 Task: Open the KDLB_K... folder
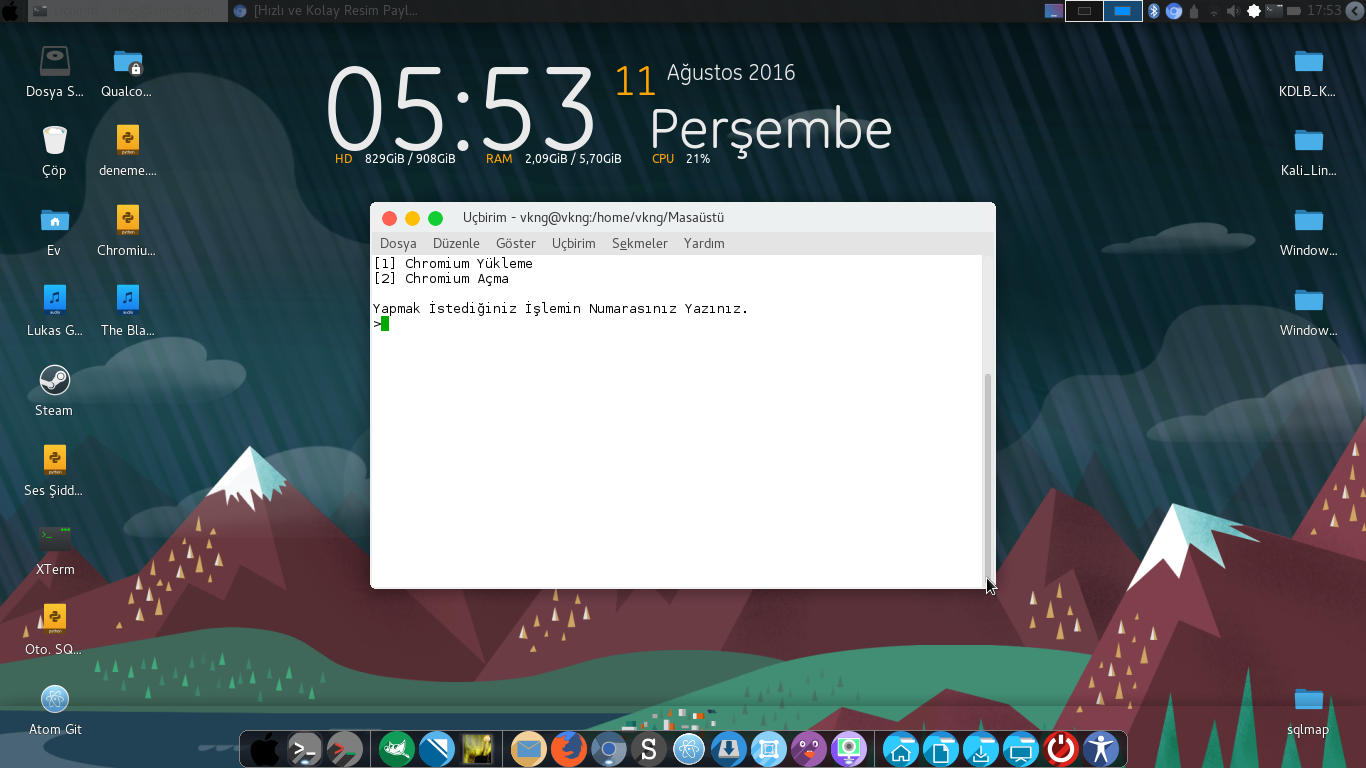[1308, 61]
